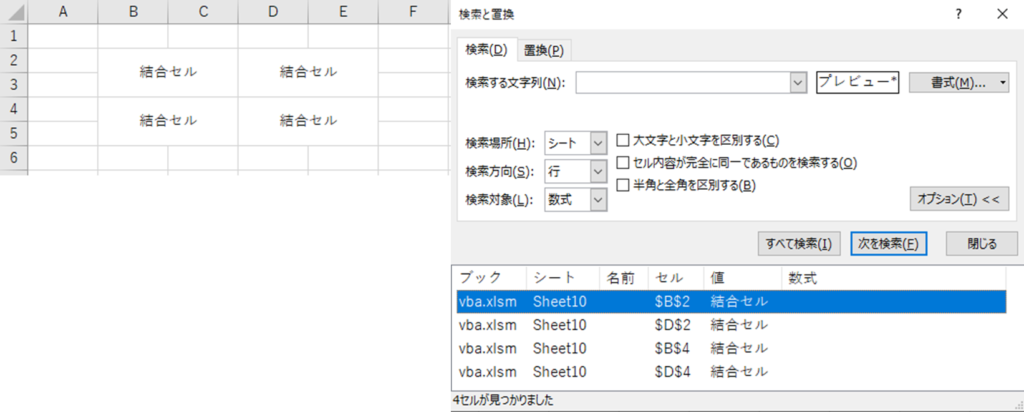Viewport: 1024px width, 412px height.
Task: Click the 次を検索(F) button
Action: click(x=889, y=244)
